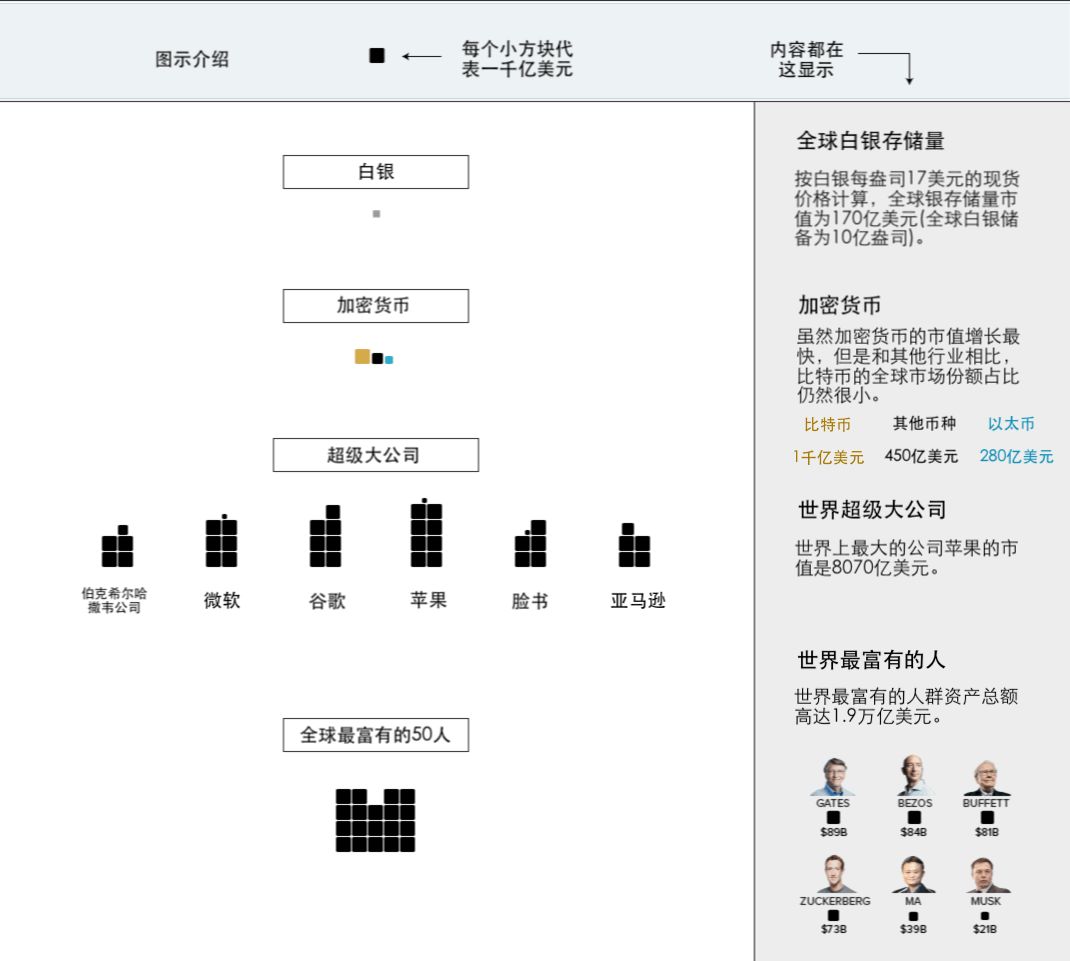Screen dimensions: 1070x961
Task: Click the MA portrait photo
Action: (x=913, y=875)
